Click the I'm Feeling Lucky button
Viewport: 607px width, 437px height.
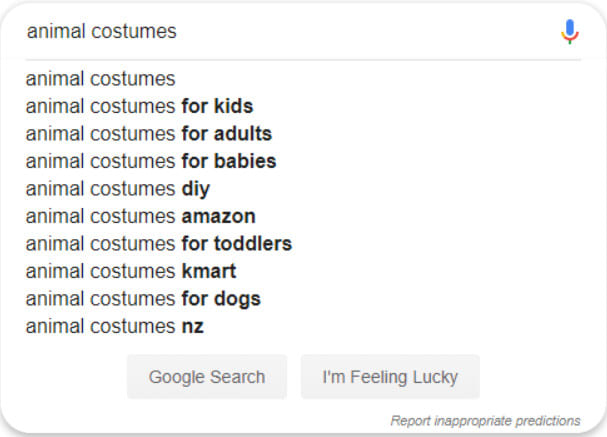390,377
